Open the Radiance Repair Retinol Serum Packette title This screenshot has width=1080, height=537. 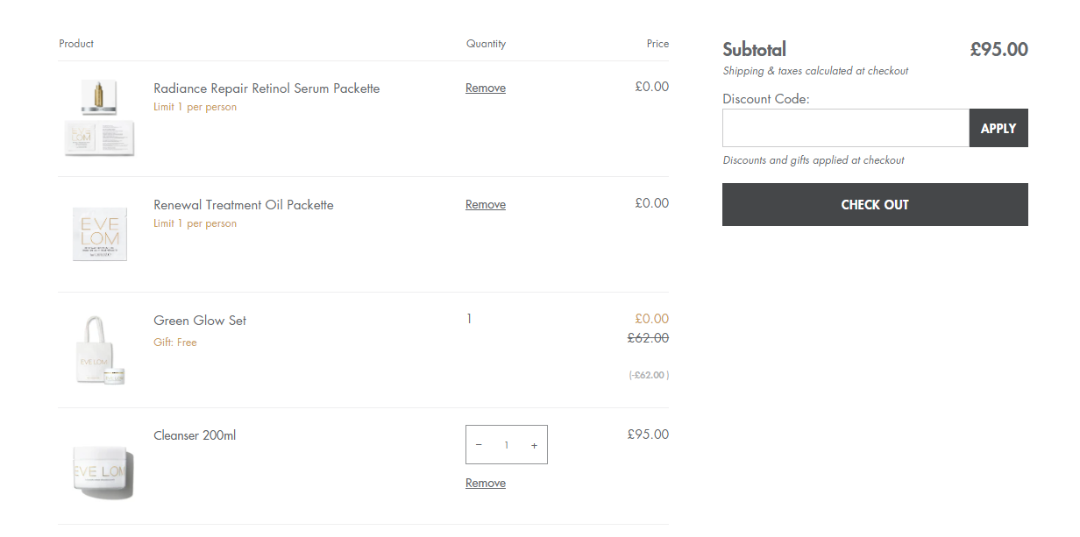click(x=266, y=88)
